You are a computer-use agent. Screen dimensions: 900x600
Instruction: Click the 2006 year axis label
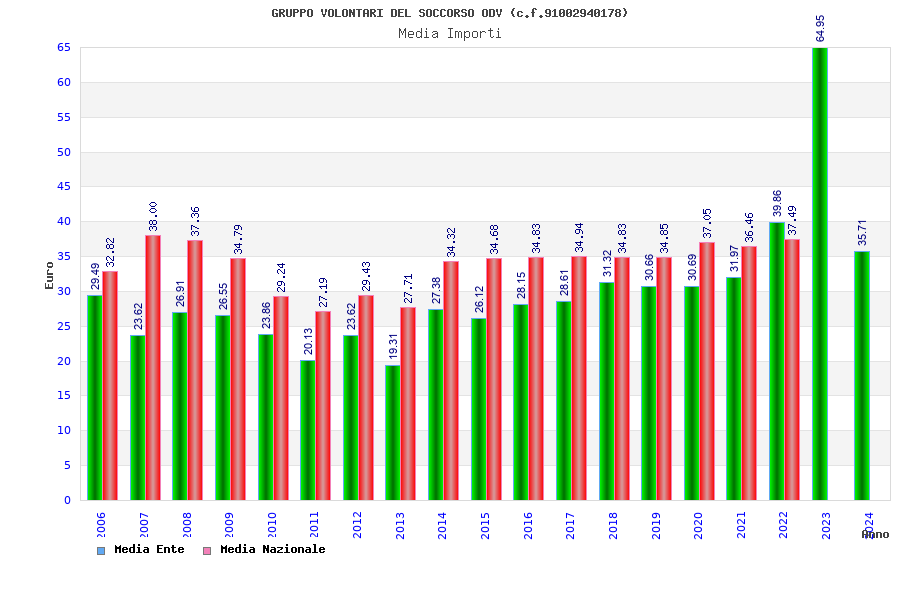101,525
